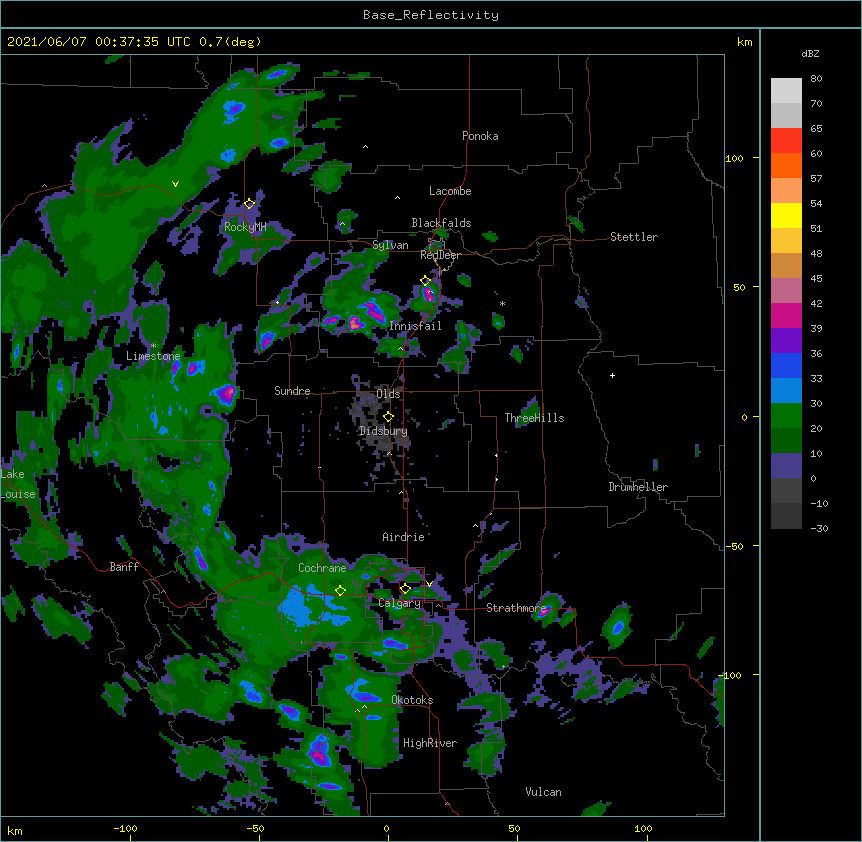Image resolution: width=862 pixels, height=842 pixels.
Task: Click the Olds town label
Action: point(388,394)
